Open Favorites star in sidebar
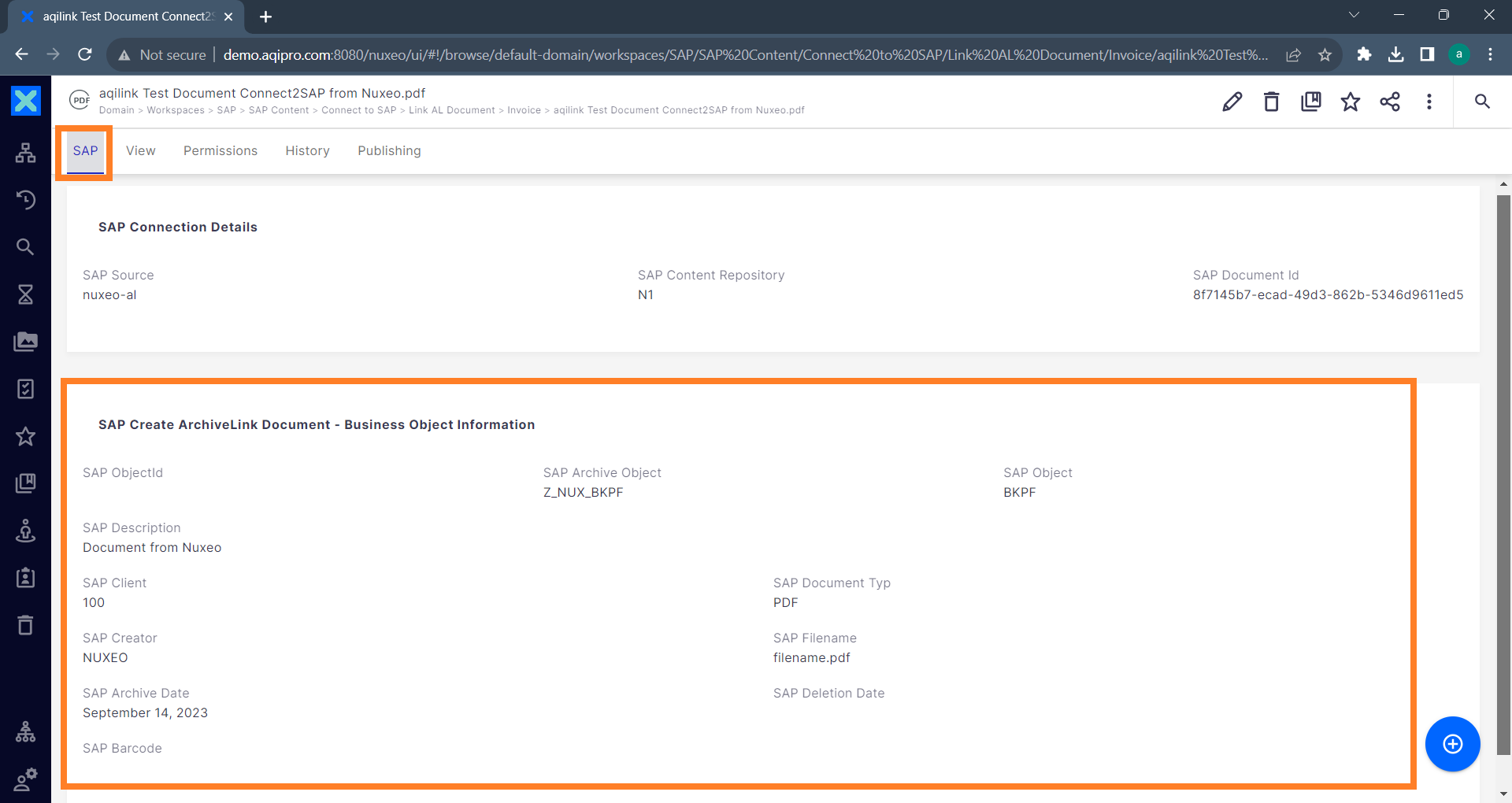1512x803 pixels. coord(25,436)
